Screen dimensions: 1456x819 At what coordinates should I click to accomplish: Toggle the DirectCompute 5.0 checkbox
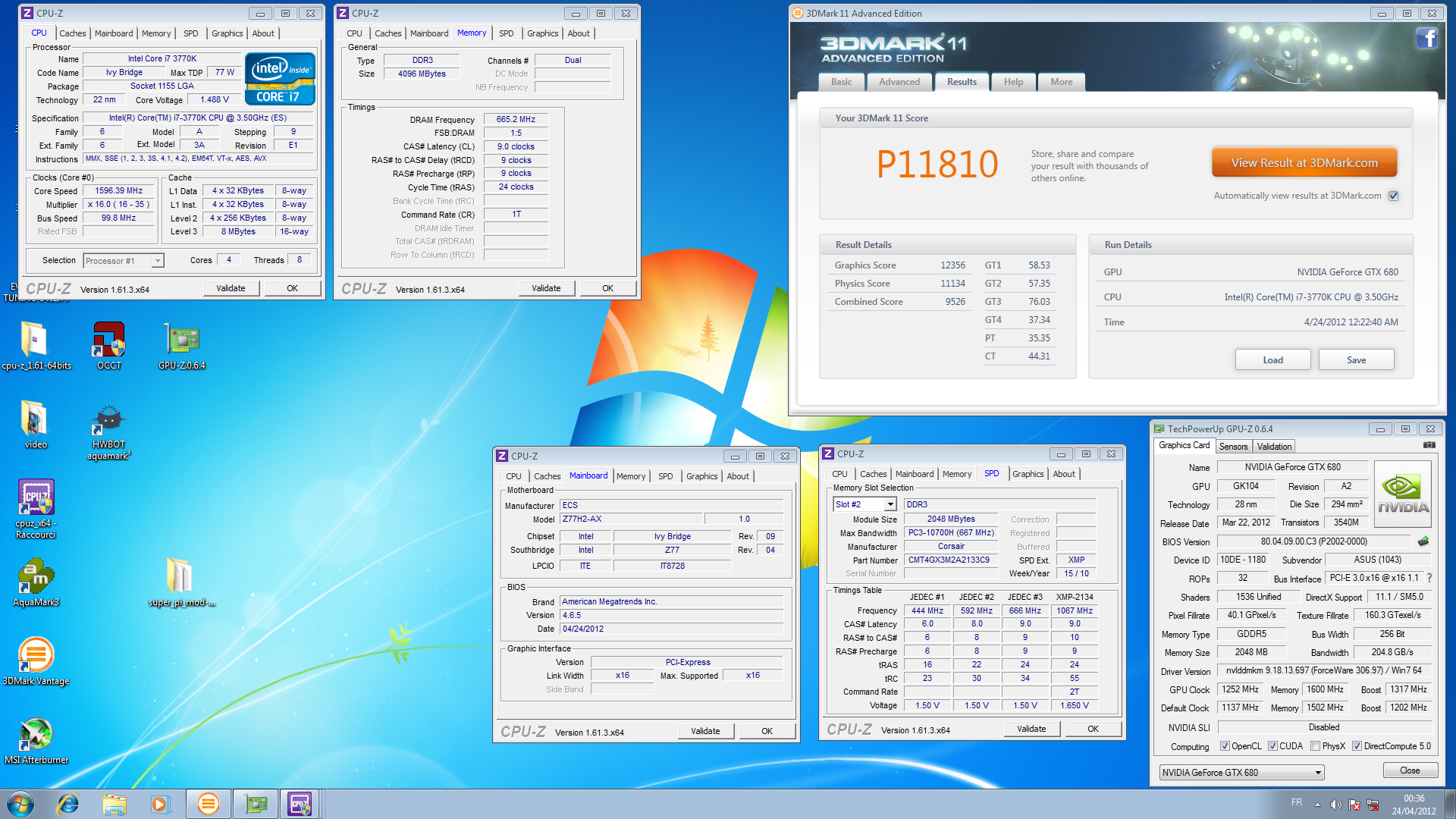pyautogui.click(x=1357, y=746)
